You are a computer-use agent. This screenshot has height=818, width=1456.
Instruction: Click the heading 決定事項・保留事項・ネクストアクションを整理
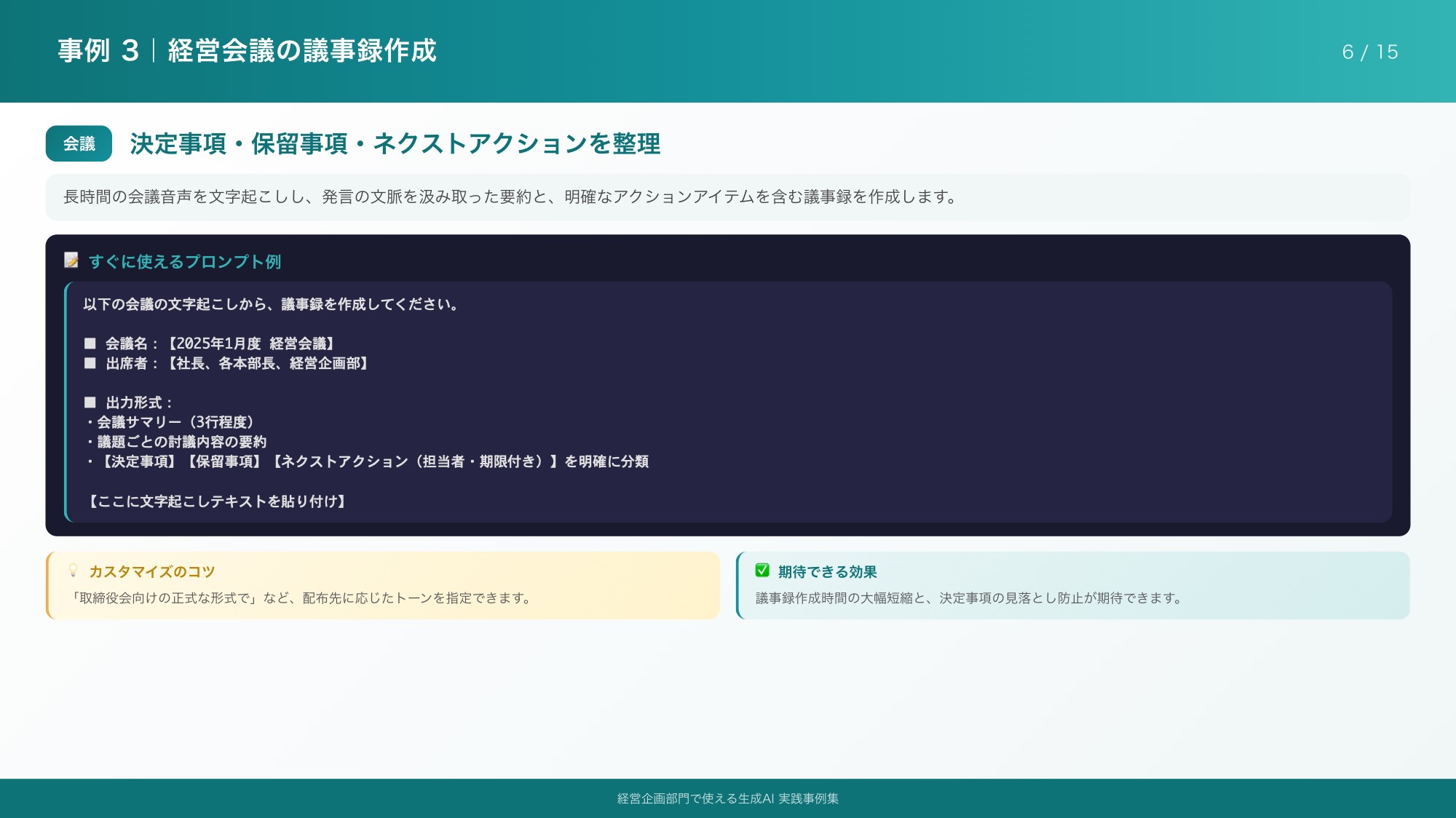(x=395, y=143)
